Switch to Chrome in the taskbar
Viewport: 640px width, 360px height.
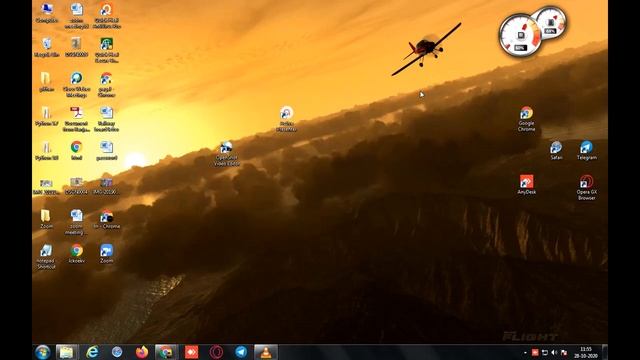[x=166, y=352]
